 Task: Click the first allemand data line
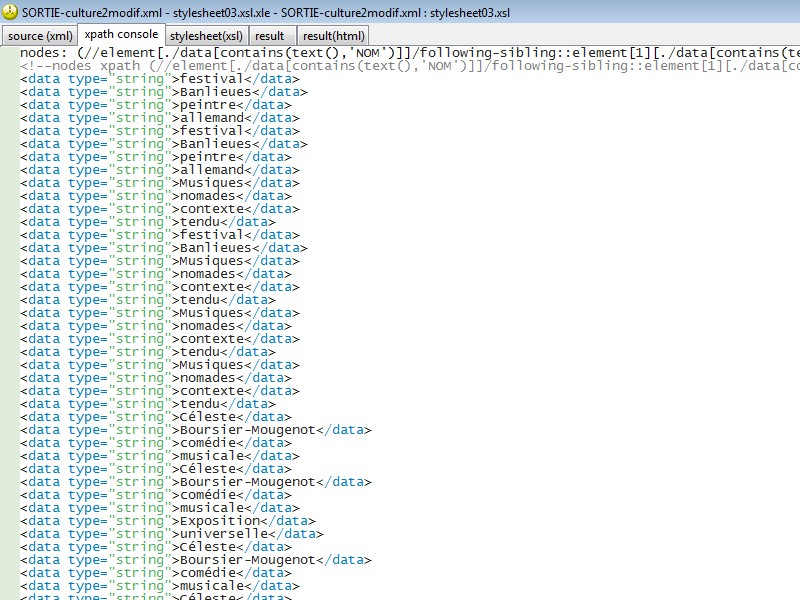tap(154, 118)
